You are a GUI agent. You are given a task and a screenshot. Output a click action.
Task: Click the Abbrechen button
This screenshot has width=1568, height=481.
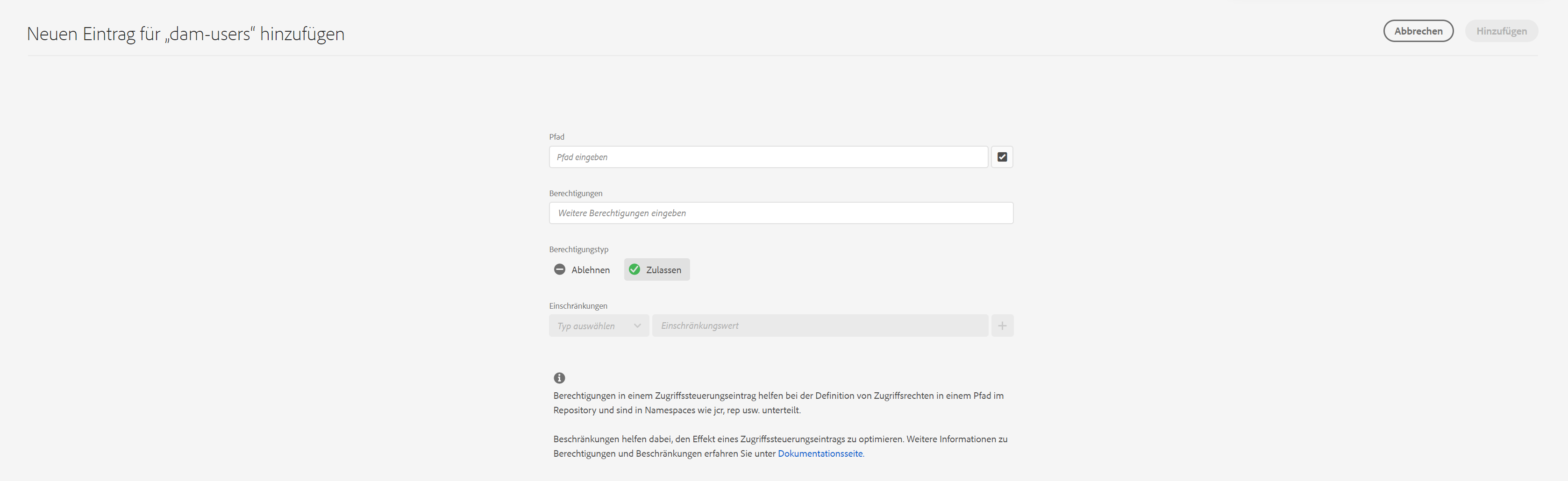[x=1418, y=31]
